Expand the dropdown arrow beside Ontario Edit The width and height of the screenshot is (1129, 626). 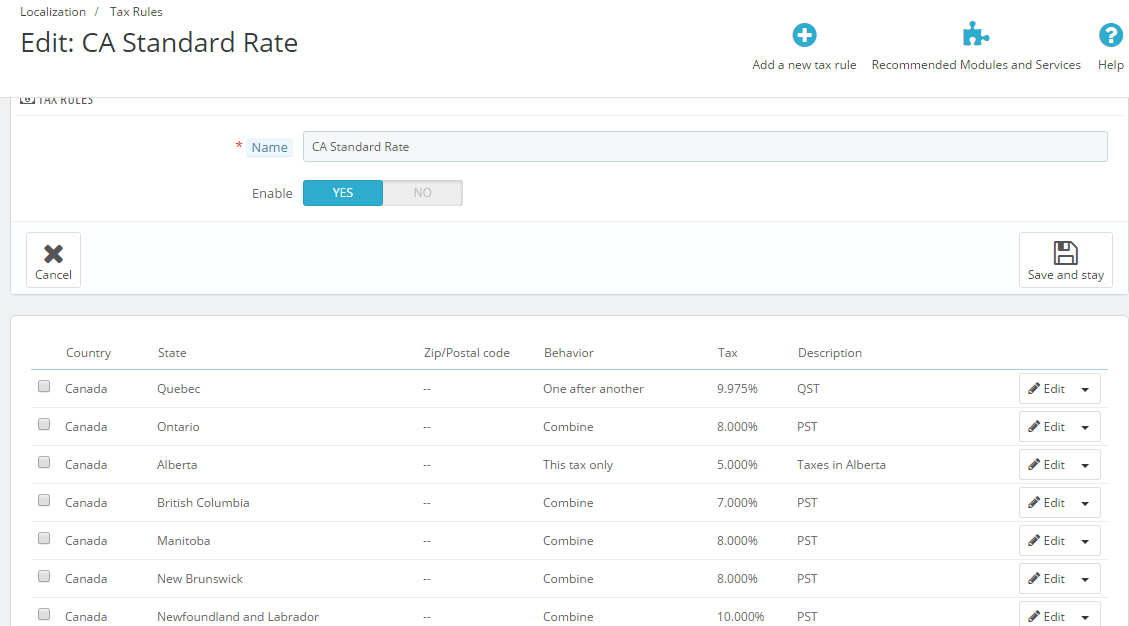click(x=1085, y=427)
